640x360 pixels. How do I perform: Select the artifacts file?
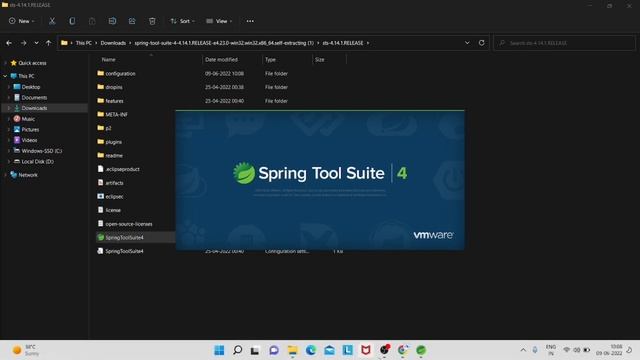coord(114,183)
